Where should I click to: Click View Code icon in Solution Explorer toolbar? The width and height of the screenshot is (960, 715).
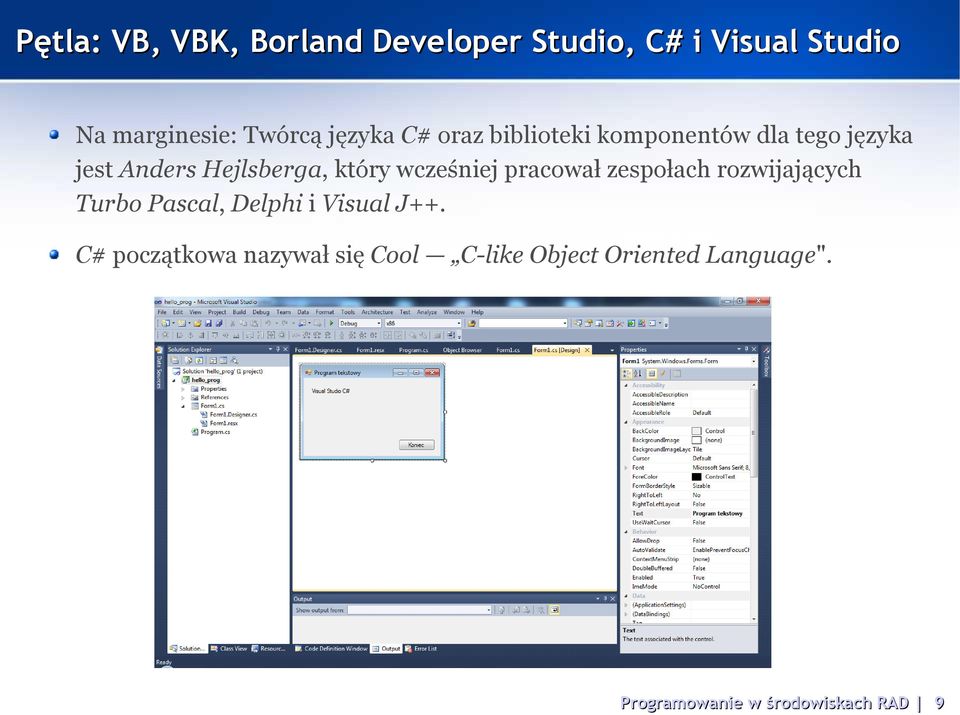pyautogui.click(x=212, y=361)
